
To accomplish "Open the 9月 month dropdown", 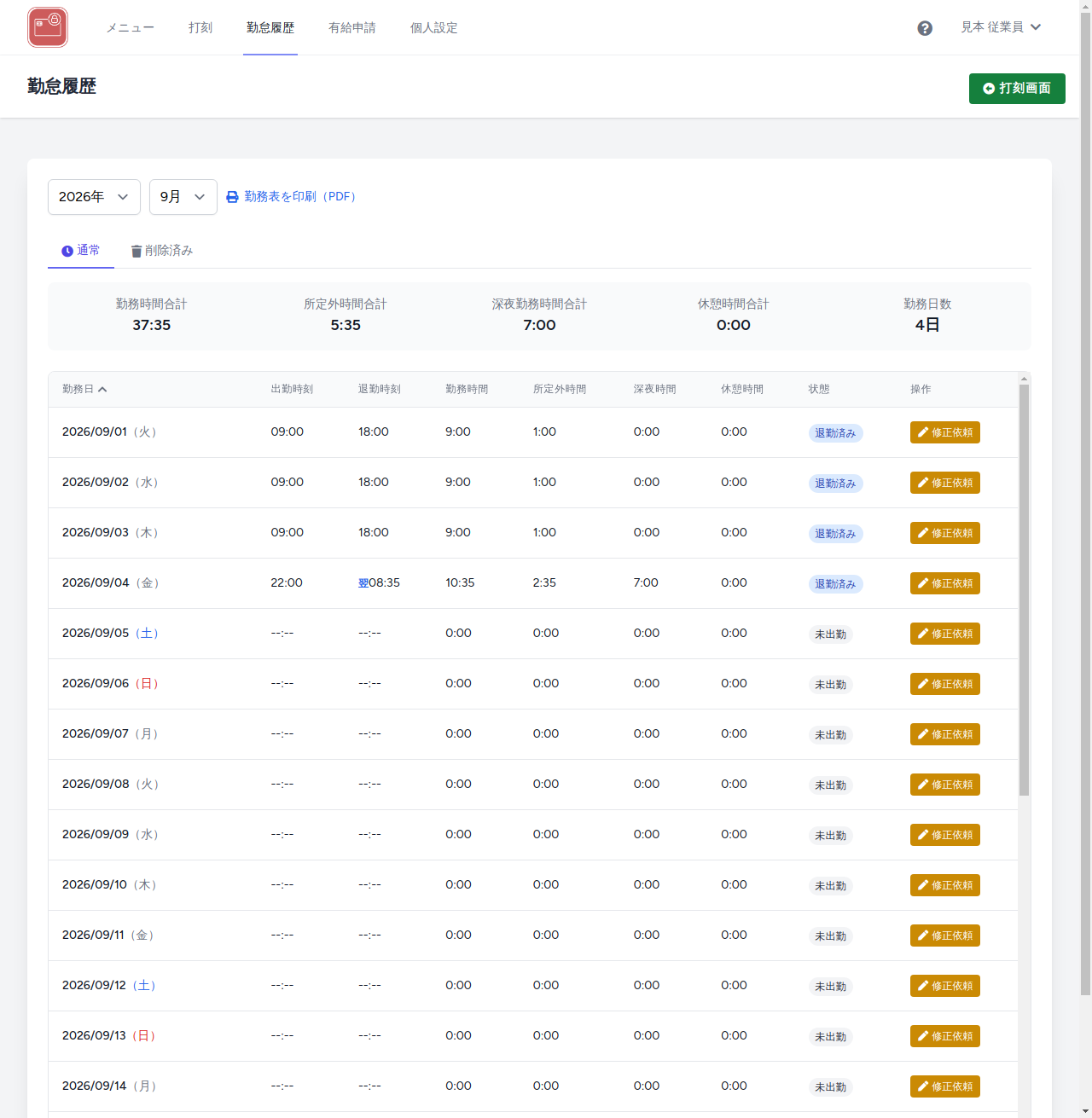I will coord(183,197).
